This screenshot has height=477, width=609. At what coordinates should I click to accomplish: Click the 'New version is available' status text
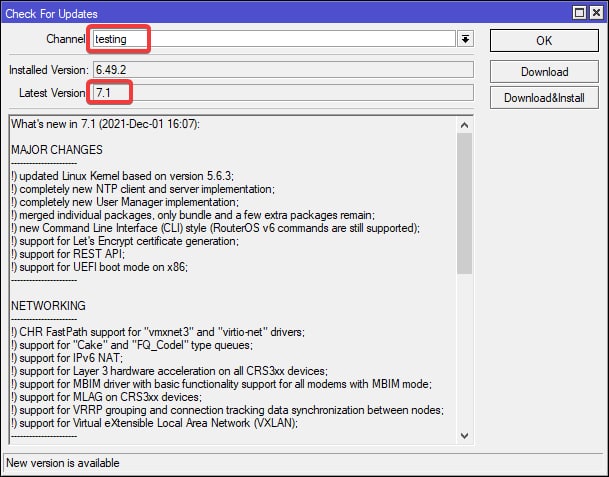pyautogui.click(x=63, y=463)
